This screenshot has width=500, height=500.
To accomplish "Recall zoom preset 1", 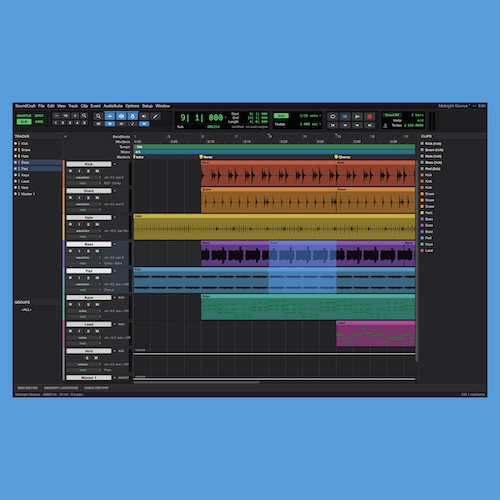I will click(55, 123).
